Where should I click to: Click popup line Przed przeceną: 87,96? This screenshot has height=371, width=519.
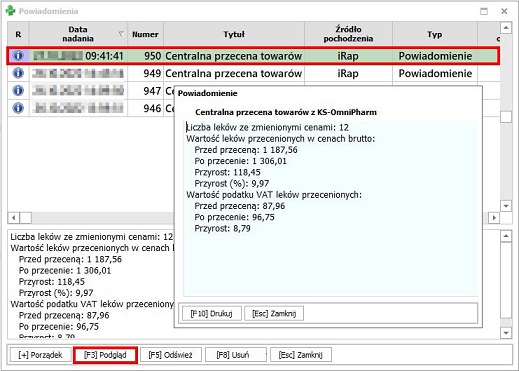click(240, 206)
